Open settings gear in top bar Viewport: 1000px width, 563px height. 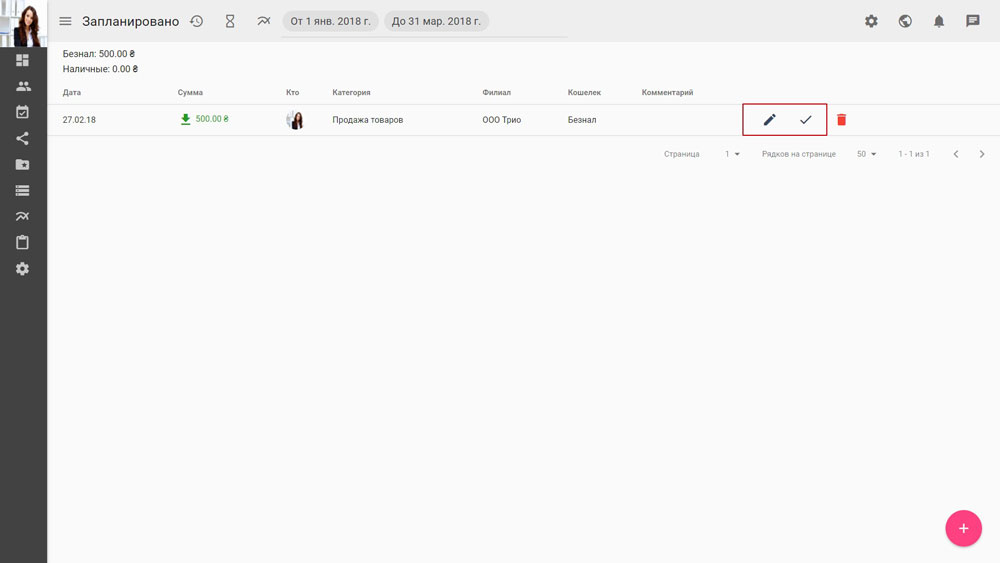871,21
